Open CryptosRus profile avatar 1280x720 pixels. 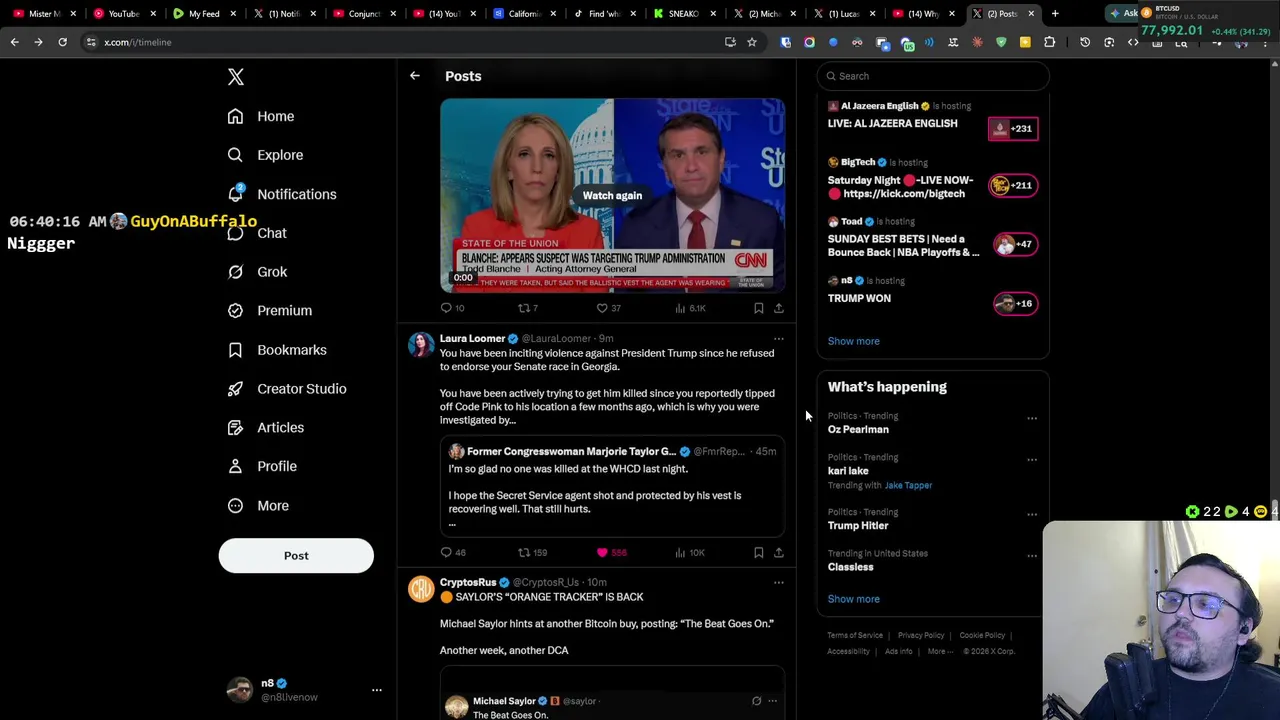coord(421,590)
